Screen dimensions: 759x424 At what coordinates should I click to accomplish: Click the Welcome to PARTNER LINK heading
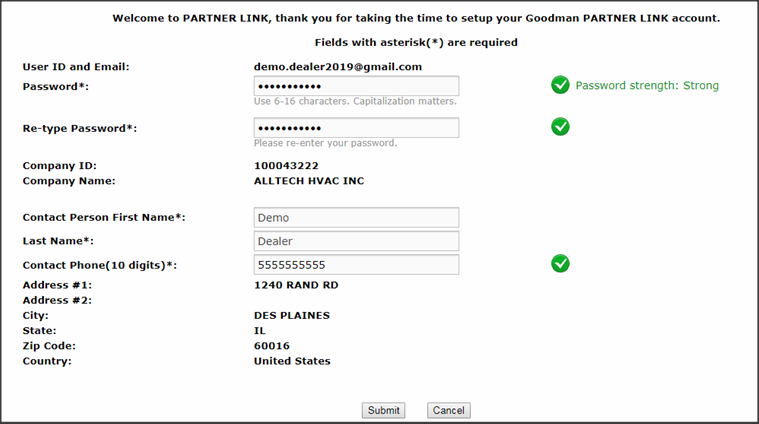[416, 19]
